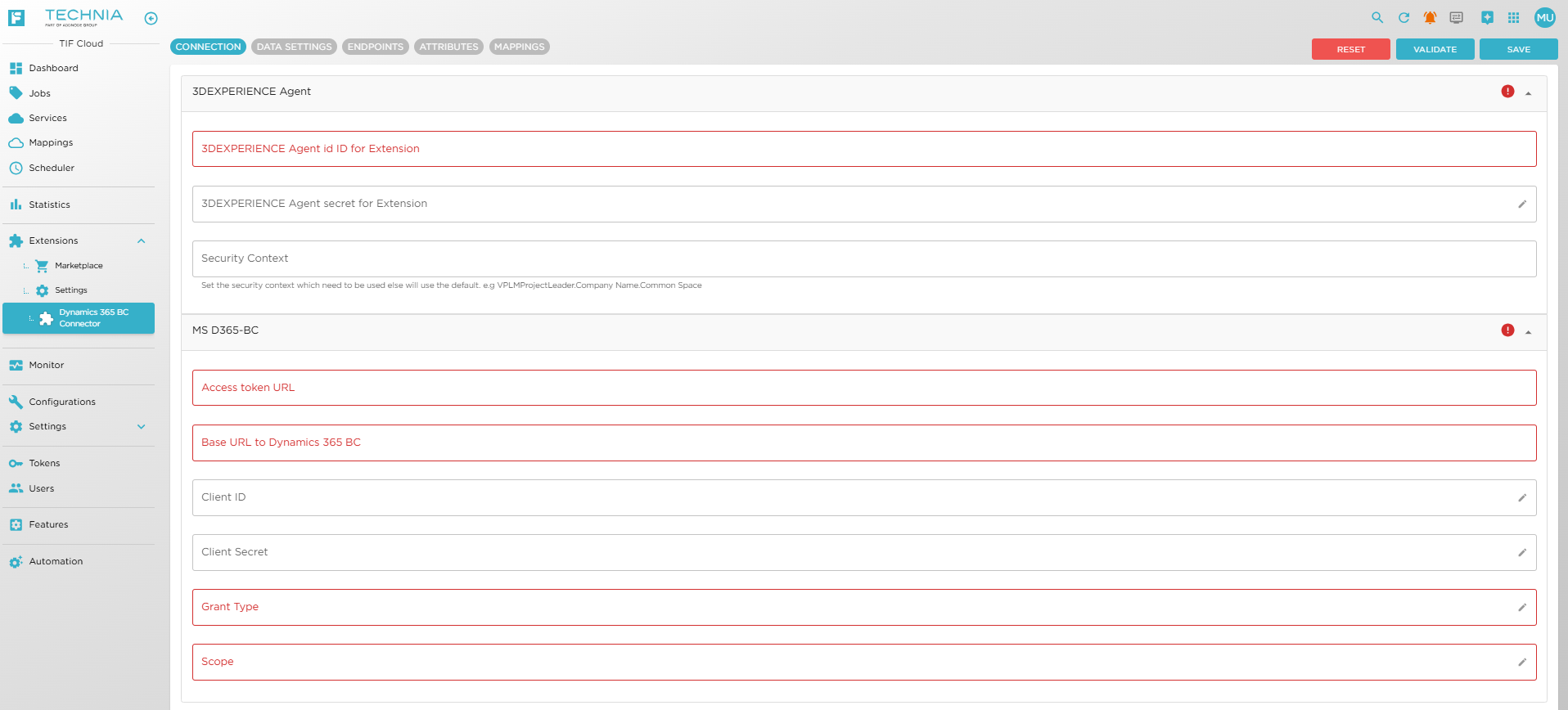Image resolution: width=1568 pixels, height=710 pixels.
Task: Open Marketplace under Extensions
Action: (x=79, y=266)
